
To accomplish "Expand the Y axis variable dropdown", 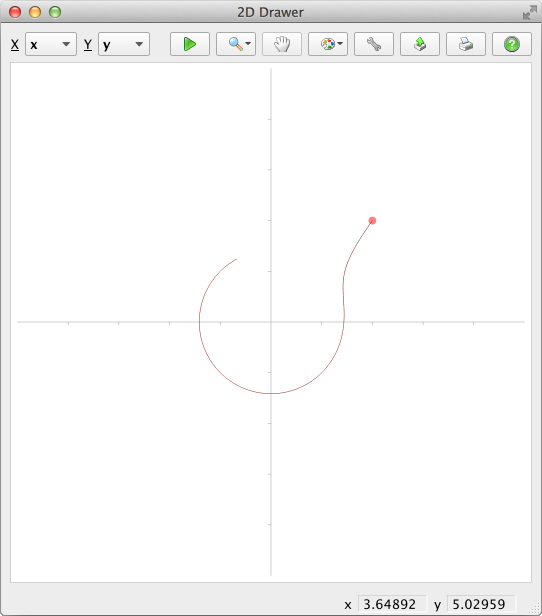I will [x=124, y=44].
